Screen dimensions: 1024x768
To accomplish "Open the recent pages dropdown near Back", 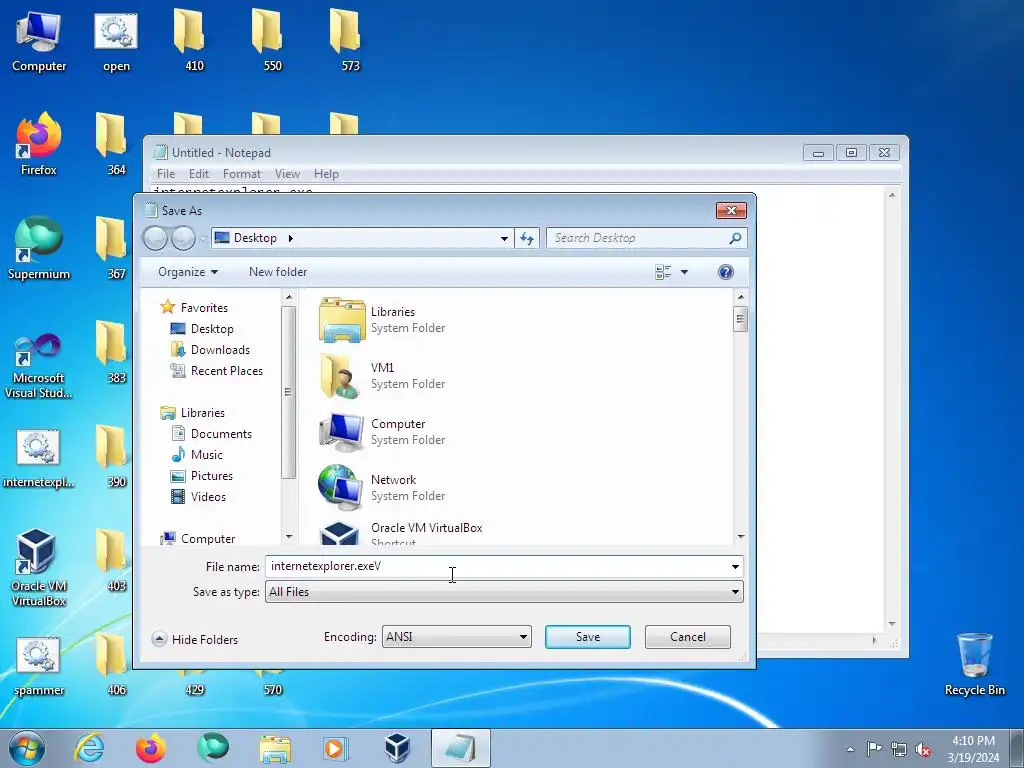I will click(203, 238).
